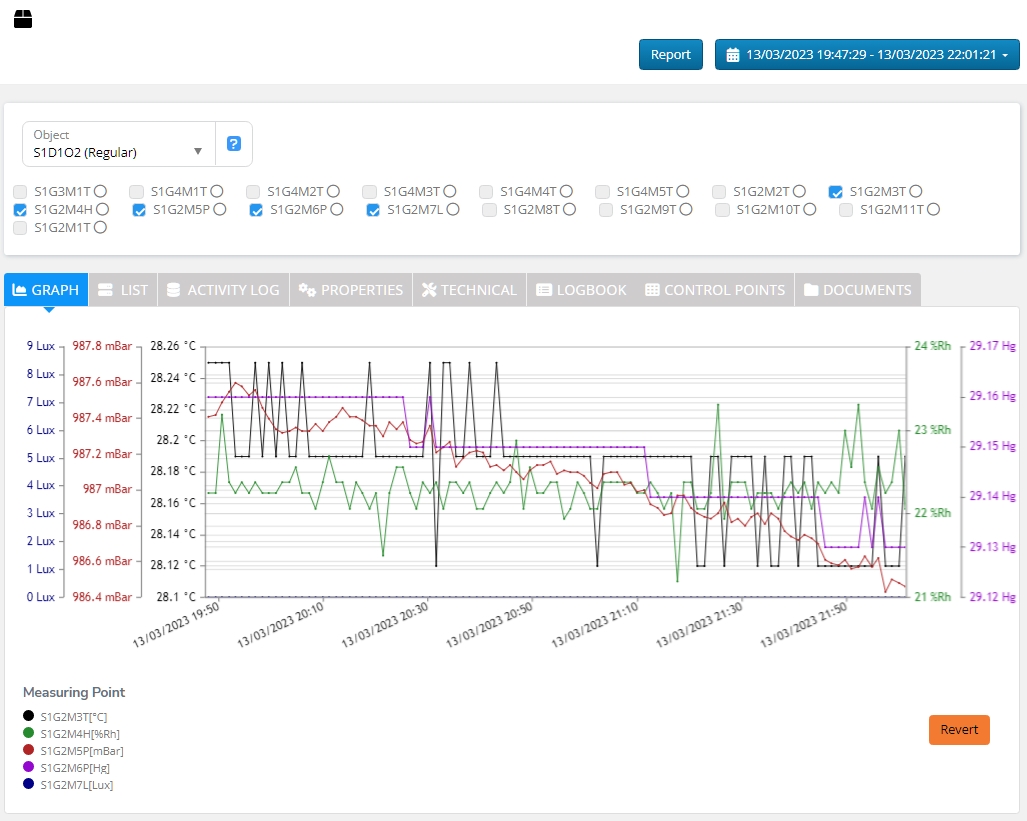Click the blue help question mark icon
The height and width of the screenshot is (821, 1027).
click(x=234, y=144)
